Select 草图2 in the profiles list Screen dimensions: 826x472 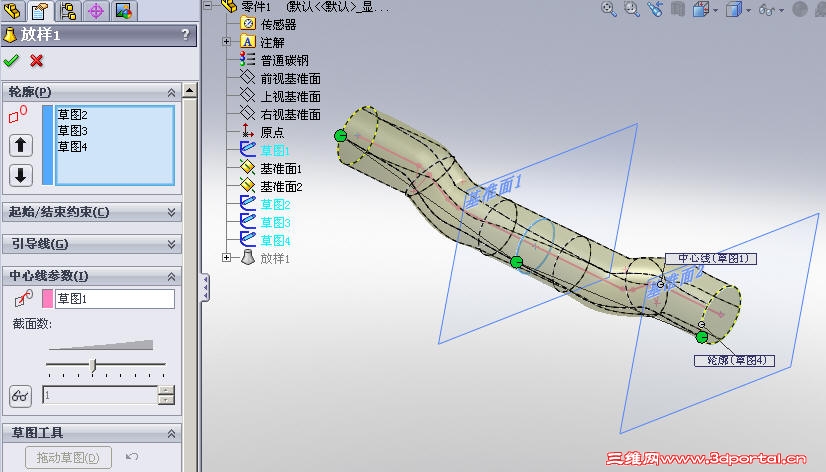[x=73, y=115]
